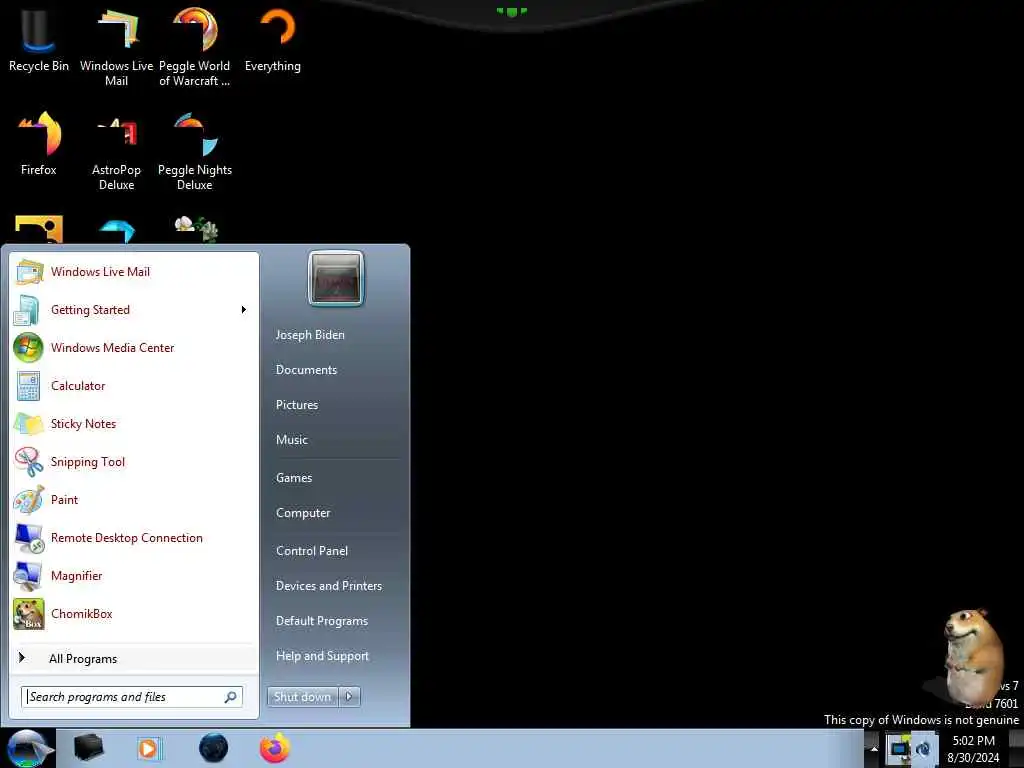Open Control Panel

pyautogui.click(x=312, y=551)
